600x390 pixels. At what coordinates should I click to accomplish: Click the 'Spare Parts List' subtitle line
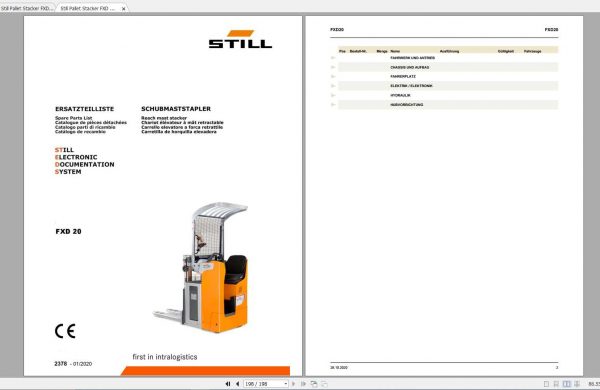click(x=73, y=118)
